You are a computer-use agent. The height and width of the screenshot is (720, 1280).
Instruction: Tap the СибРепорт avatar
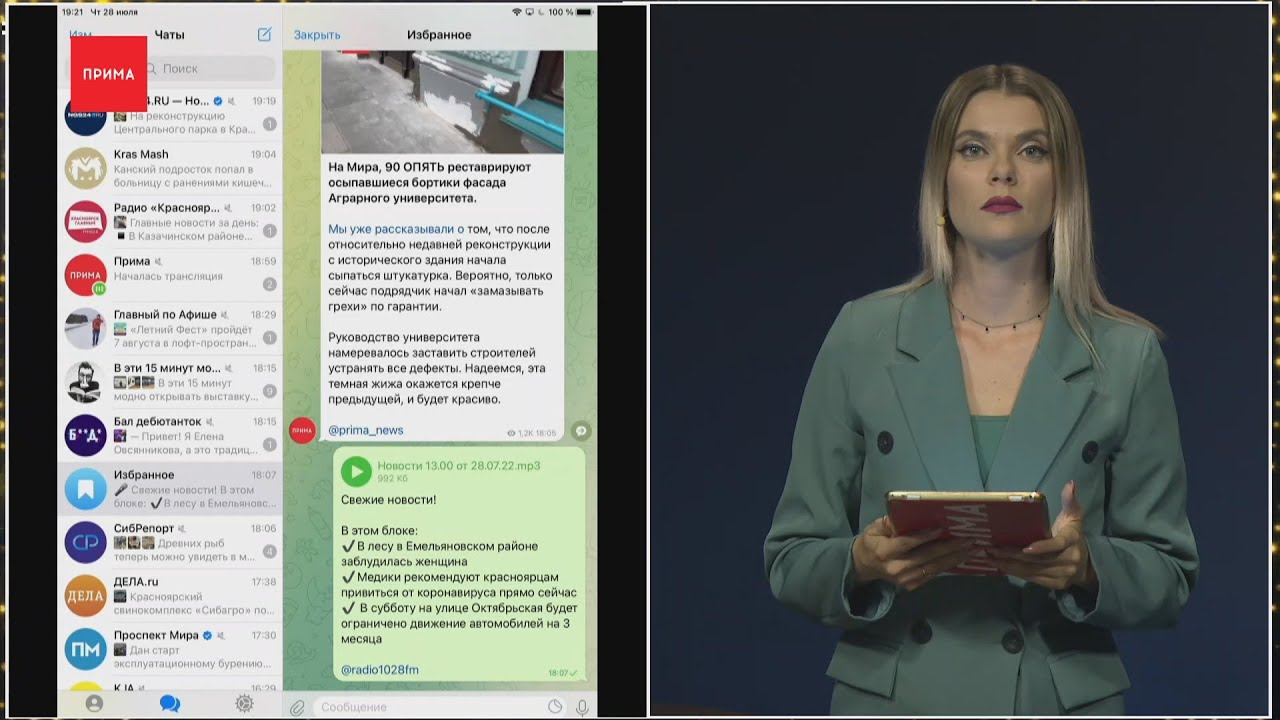85,542
